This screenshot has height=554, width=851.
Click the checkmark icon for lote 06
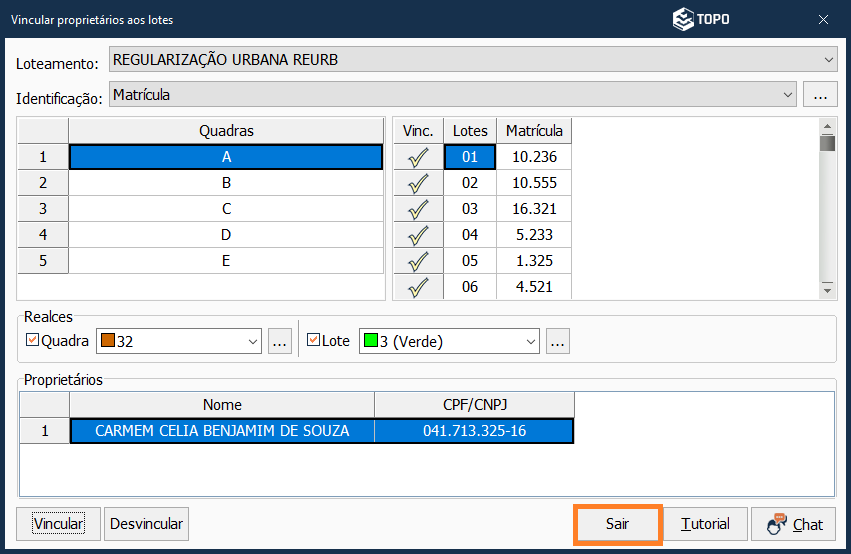pos(418,287)
